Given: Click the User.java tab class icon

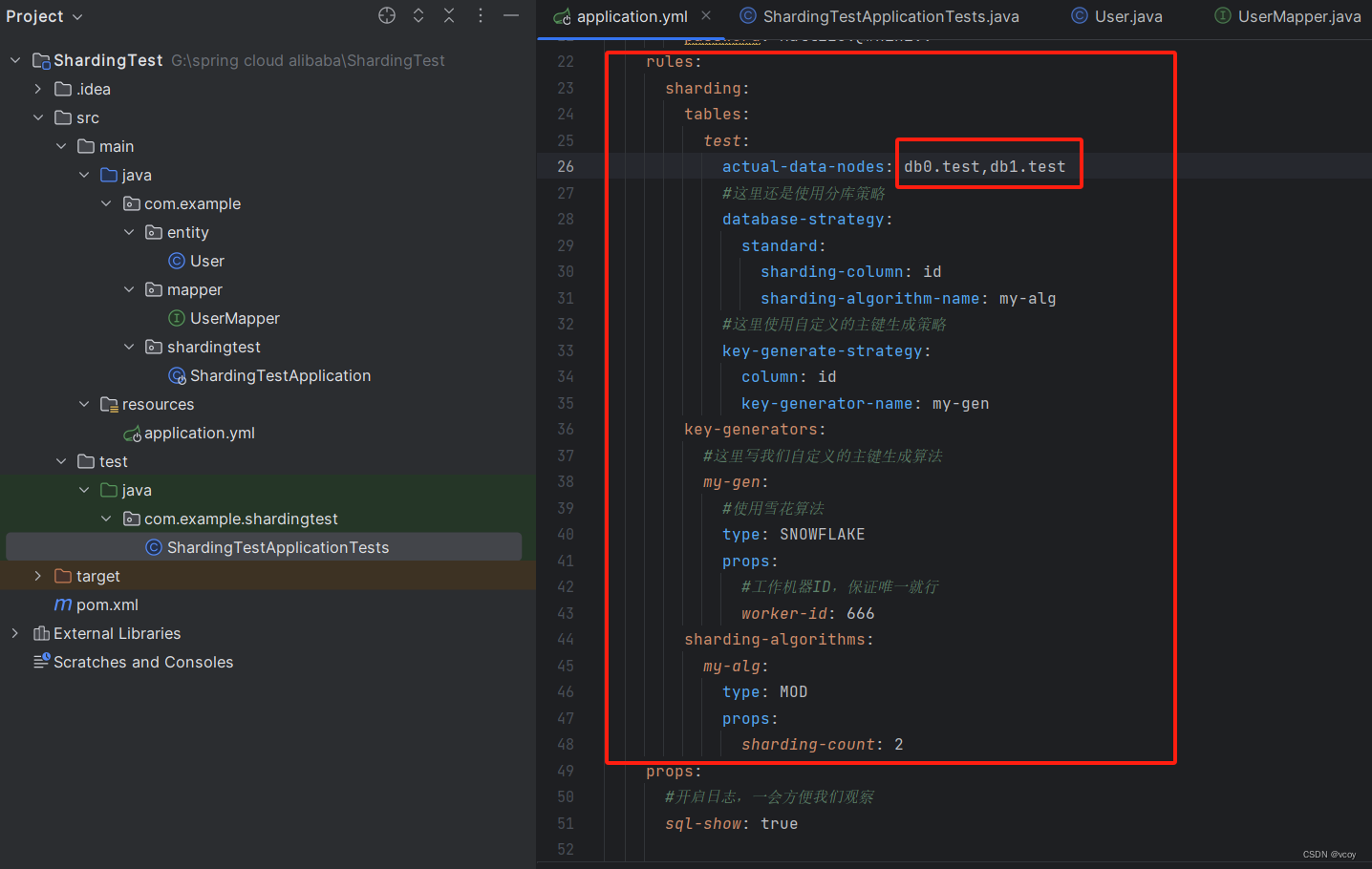Looking at the screenshot, I should click(x=1080, y=15).
